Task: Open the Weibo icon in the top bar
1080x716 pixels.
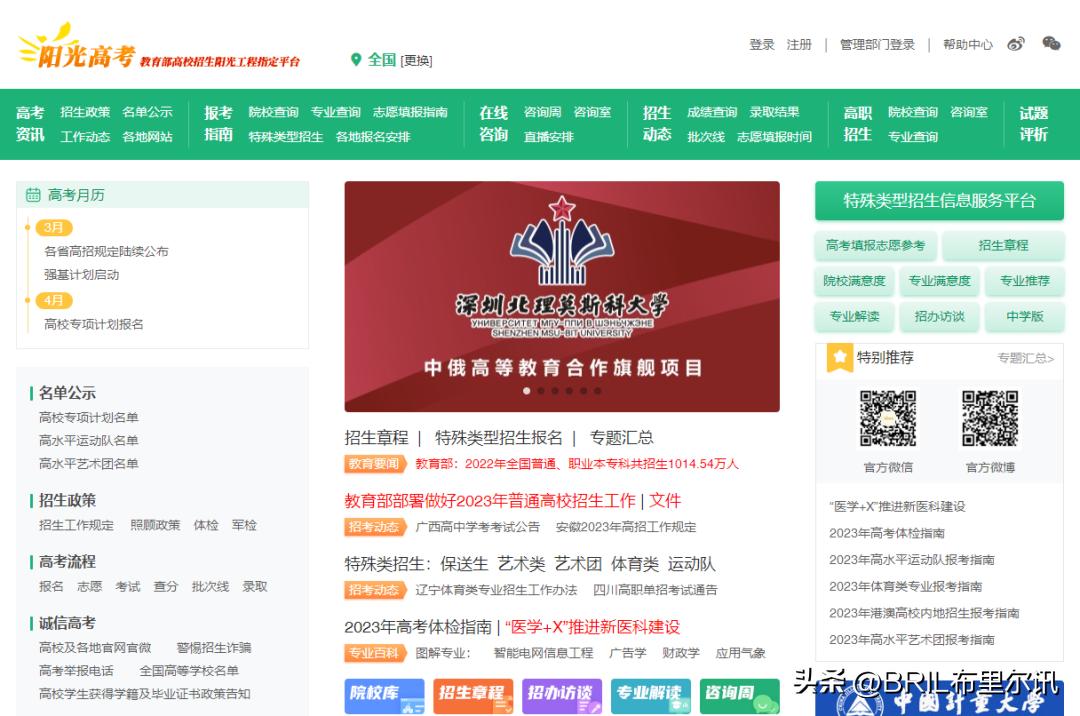Action: point(1016,44)
